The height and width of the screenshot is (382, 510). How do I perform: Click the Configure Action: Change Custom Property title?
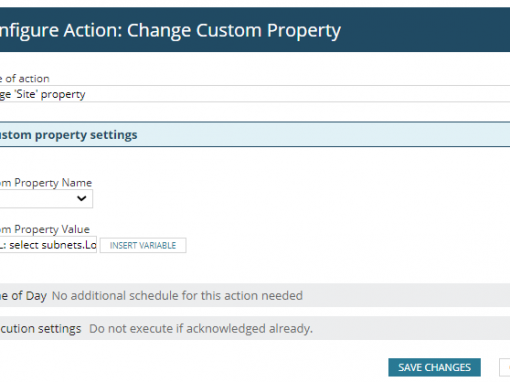pyautogui.click(x=170, y=30)
